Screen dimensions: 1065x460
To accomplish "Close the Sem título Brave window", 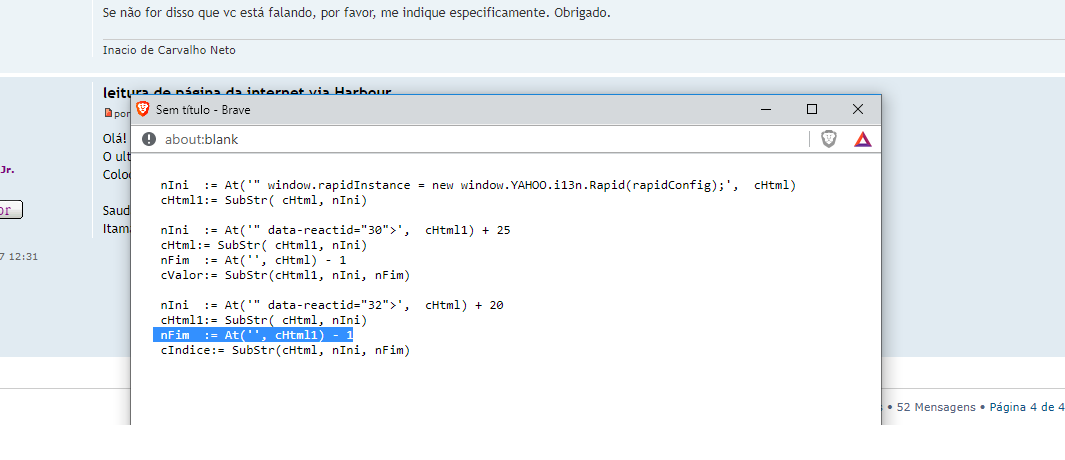I will (858, 109).
